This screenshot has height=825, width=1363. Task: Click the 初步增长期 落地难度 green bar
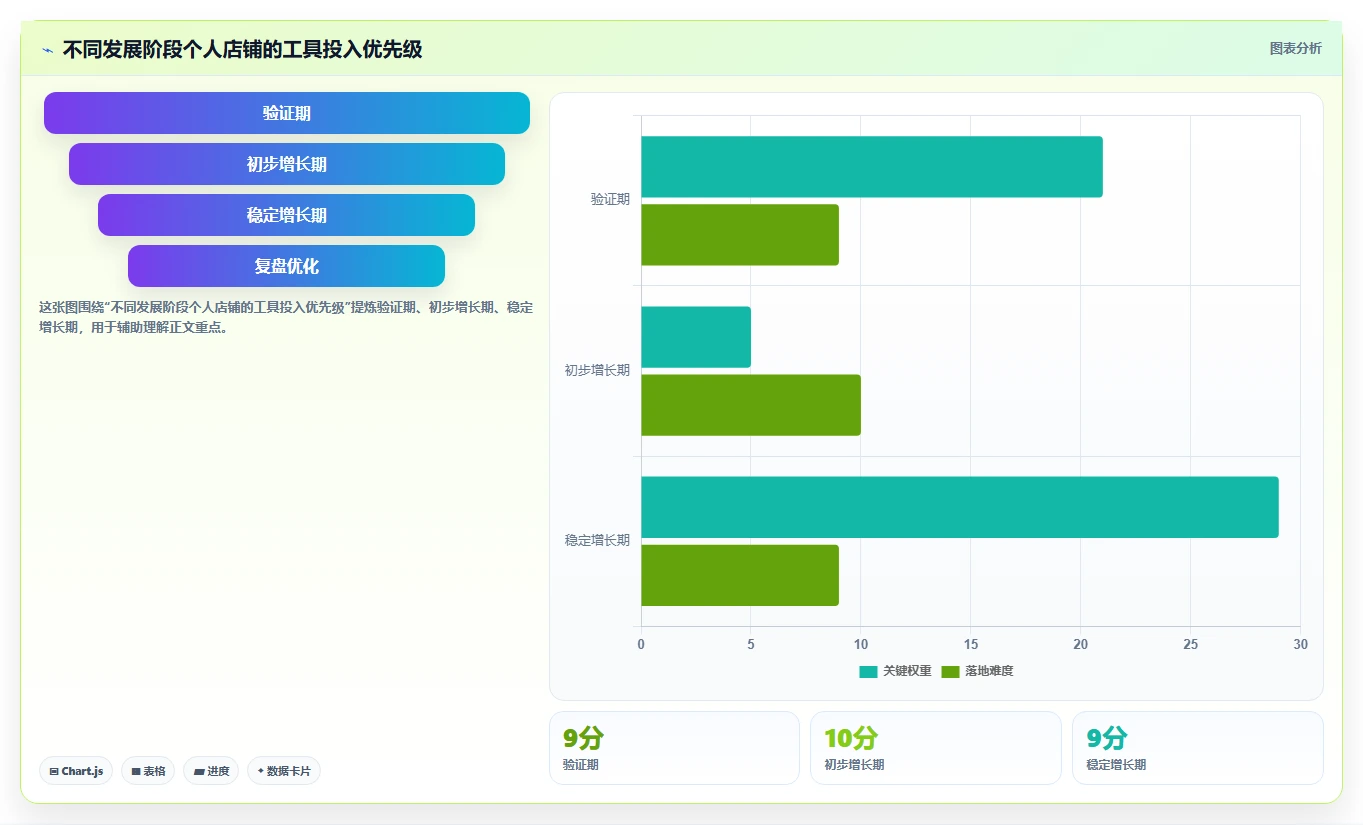(x=751, y=405)
